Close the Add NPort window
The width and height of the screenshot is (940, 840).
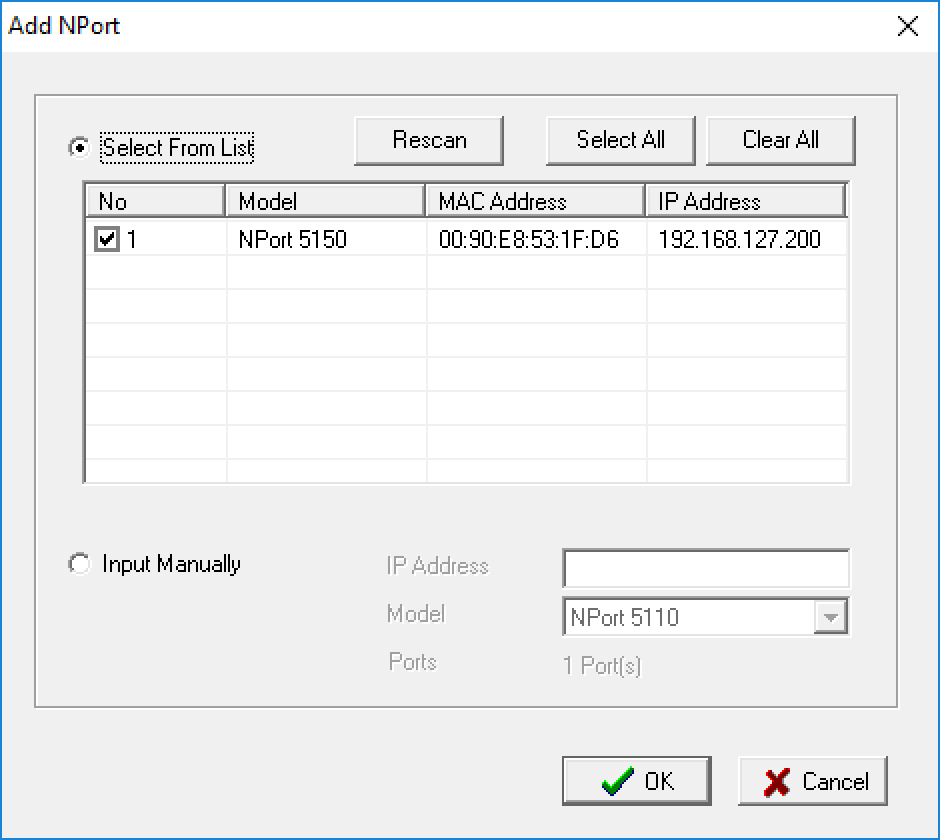[x=908, y=26]
